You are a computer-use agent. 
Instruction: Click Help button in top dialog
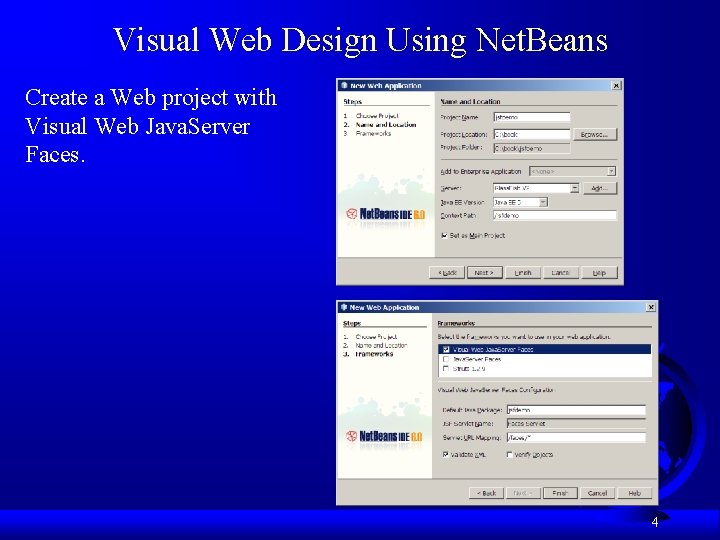599,272
